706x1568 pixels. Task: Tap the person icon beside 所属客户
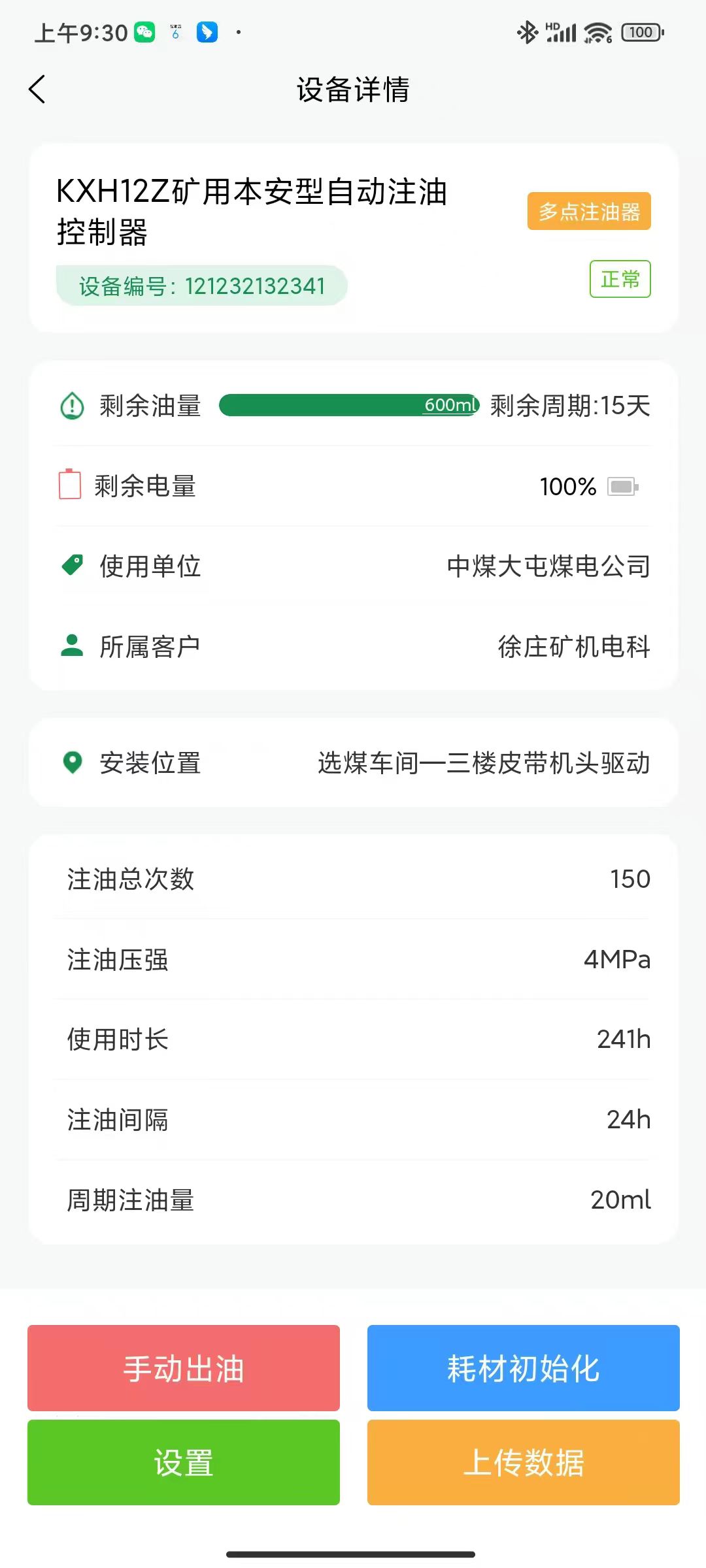point(72,645)
